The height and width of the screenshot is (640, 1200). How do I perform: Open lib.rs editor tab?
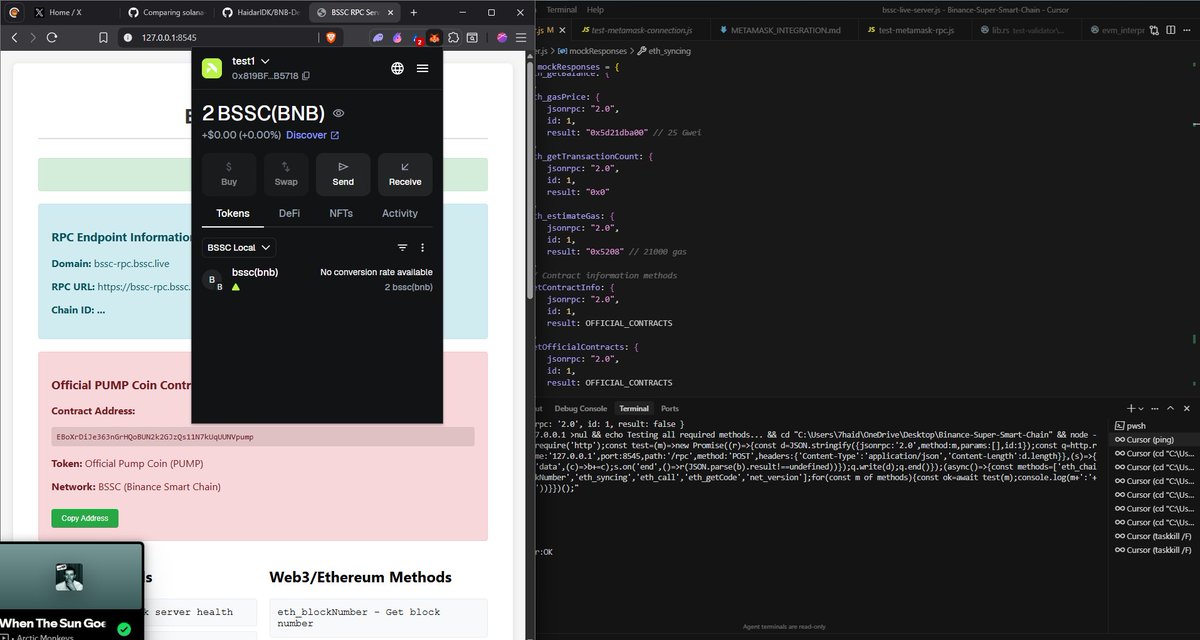tap(1025, 30)
